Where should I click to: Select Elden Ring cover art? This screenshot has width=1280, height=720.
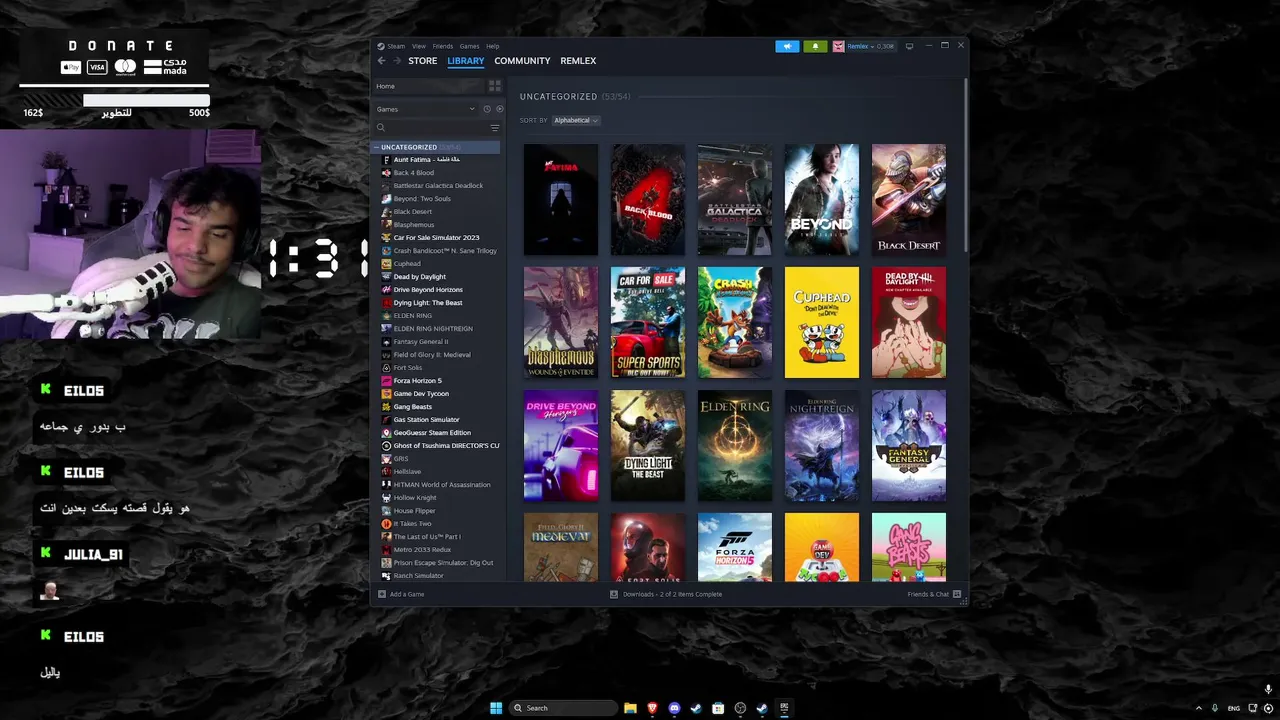(735, 446)
